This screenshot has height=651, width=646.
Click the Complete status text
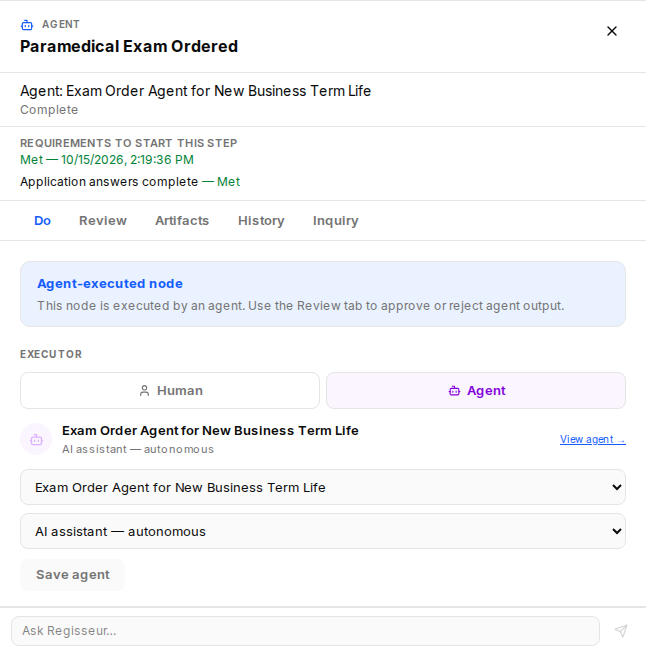tap(49, 110)
